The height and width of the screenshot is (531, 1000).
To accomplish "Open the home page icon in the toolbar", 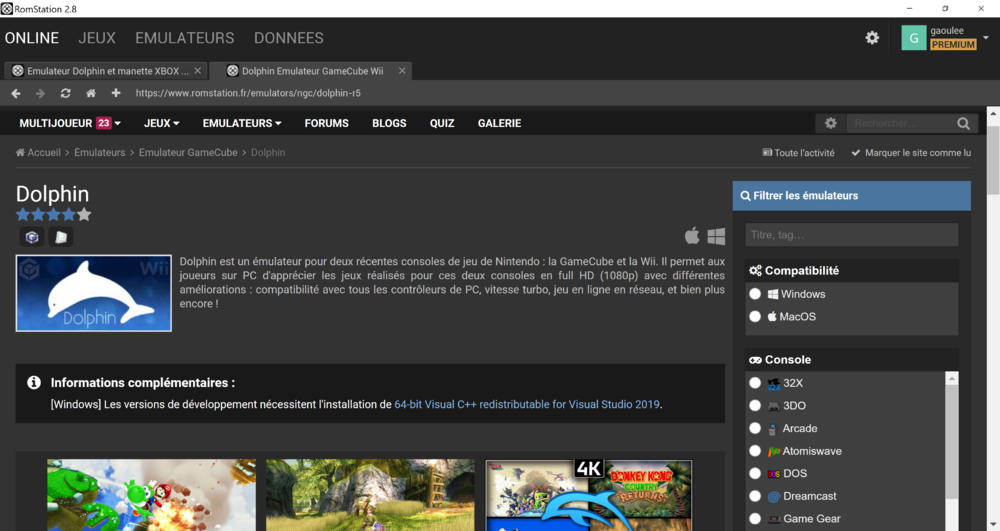I will (x=91, y=93).
